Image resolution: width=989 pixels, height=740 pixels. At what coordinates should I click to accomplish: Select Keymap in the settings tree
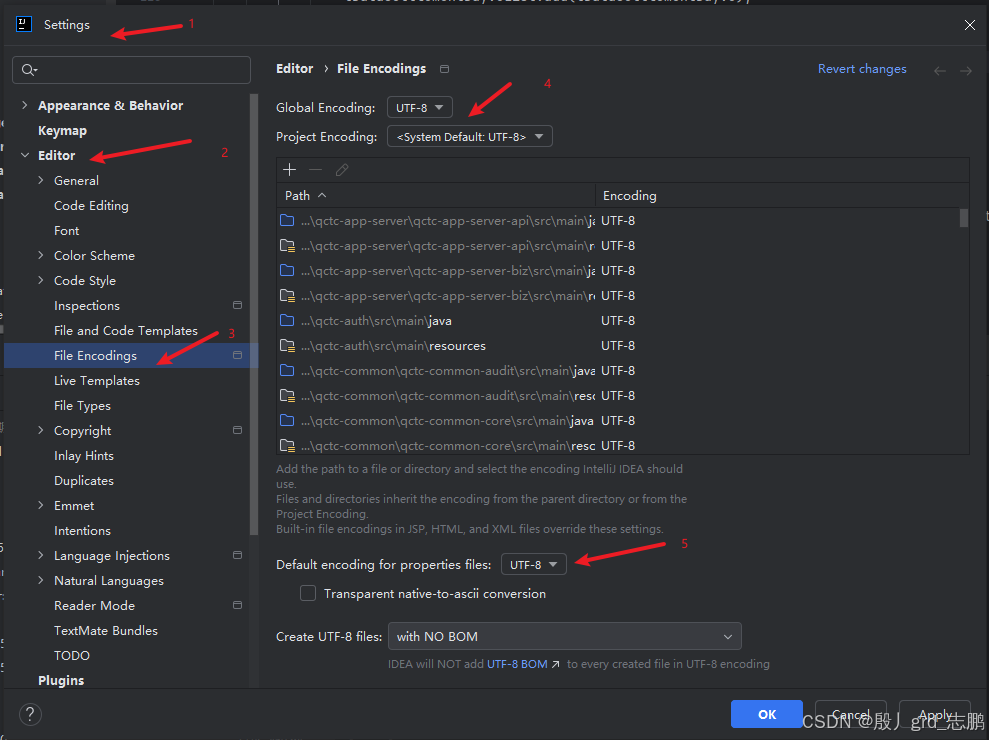[x=62, y=131]
